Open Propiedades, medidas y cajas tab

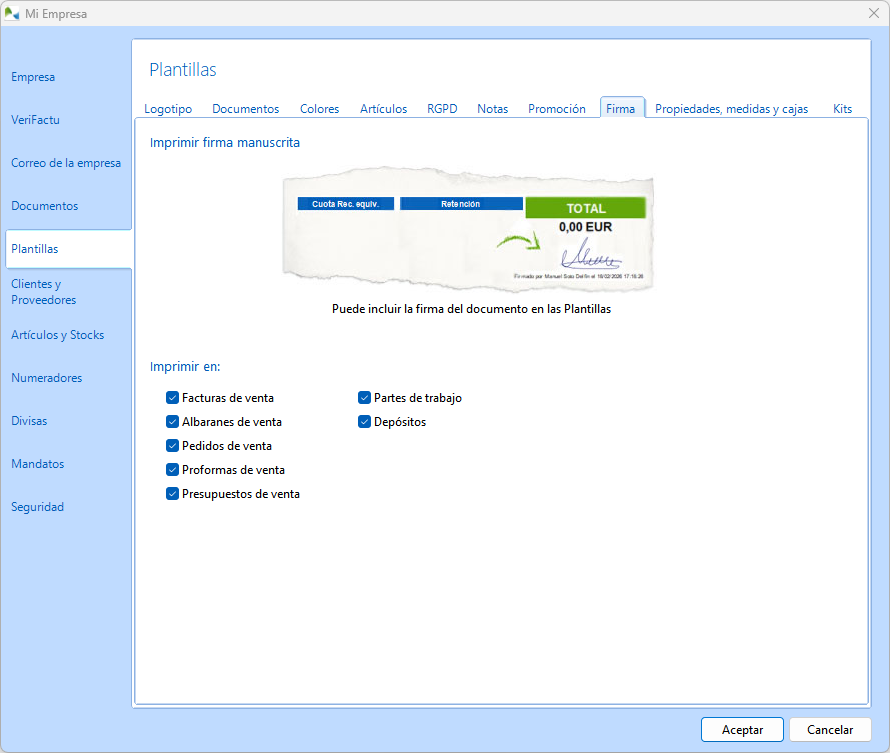[731, 109]
